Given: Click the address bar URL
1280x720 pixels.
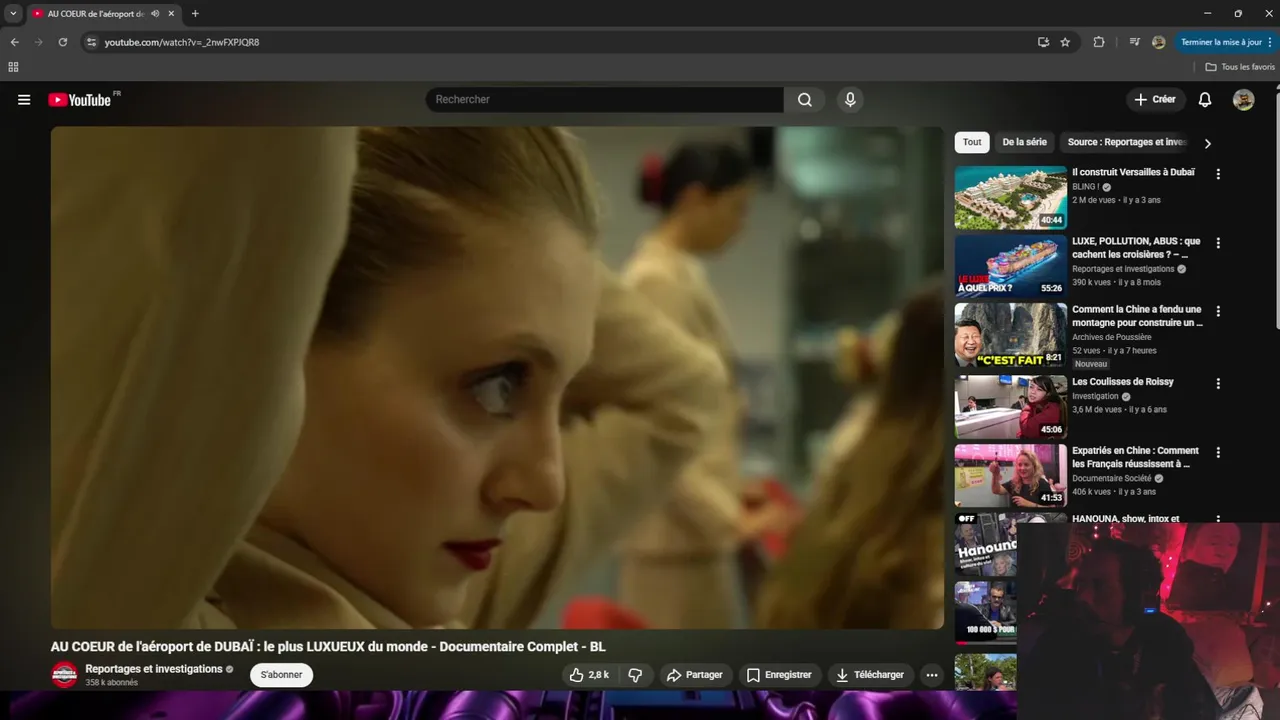Looking at the screenshot, I should tap(181, 42).
